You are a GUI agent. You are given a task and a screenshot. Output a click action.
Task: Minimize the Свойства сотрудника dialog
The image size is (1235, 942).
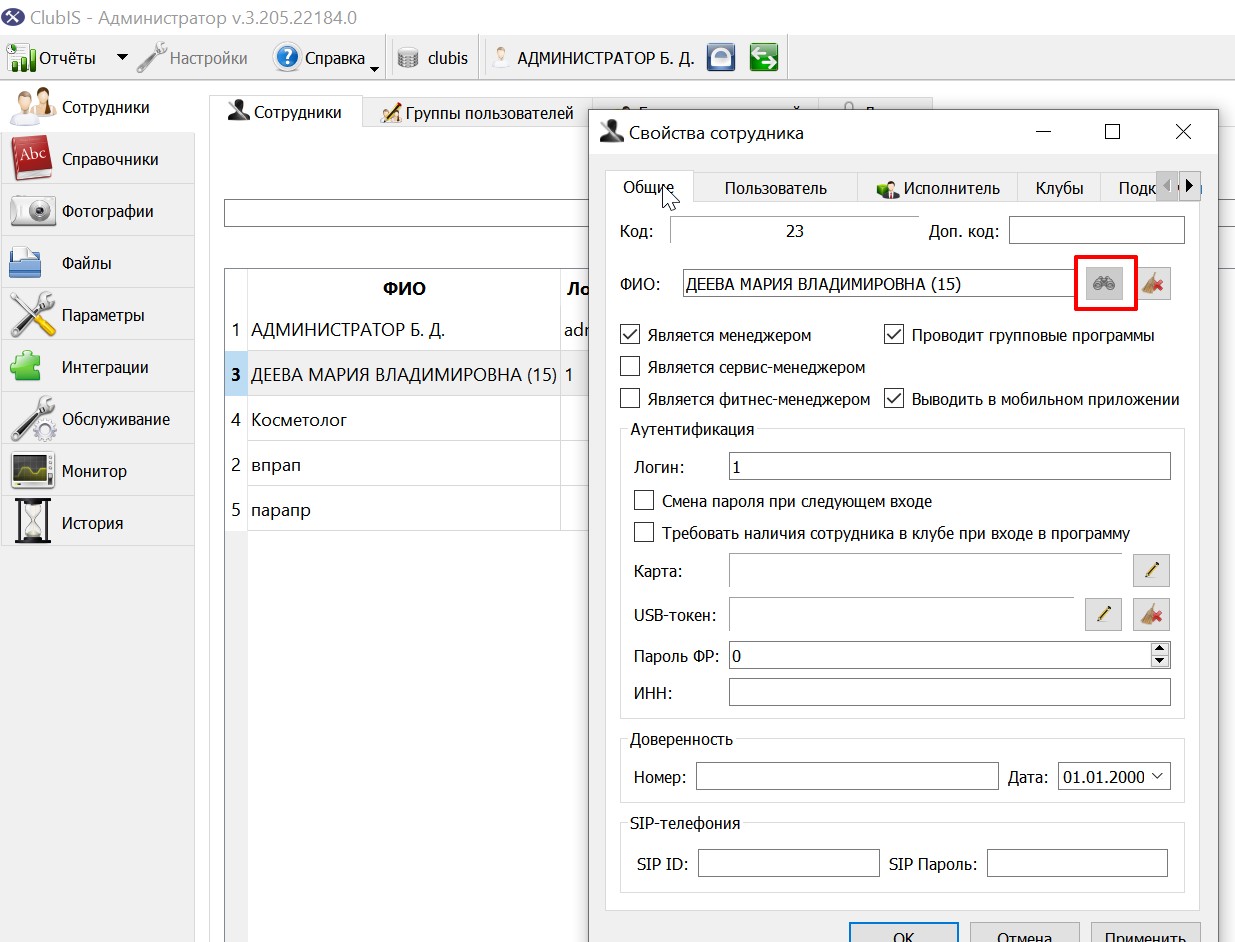click(x=1043, y=132)
